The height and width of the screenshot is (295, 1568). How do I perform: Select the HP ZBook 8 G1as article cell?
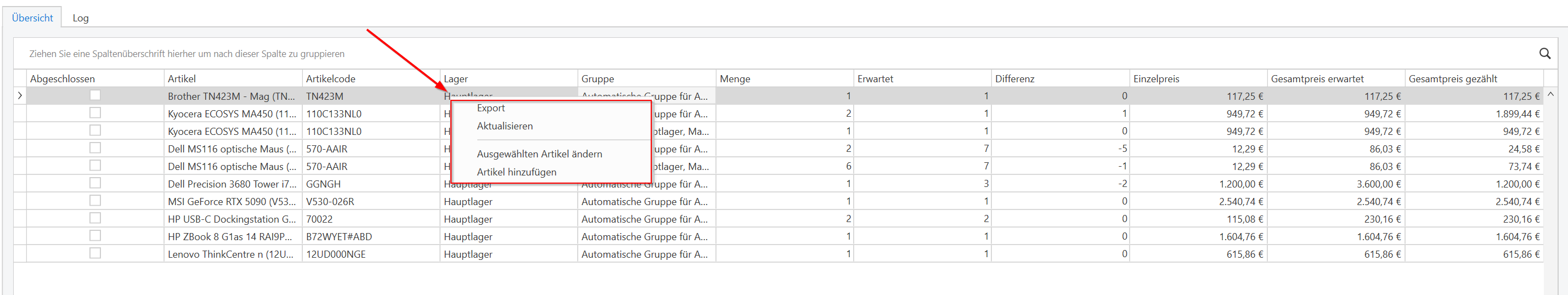[x=232, y=237]
